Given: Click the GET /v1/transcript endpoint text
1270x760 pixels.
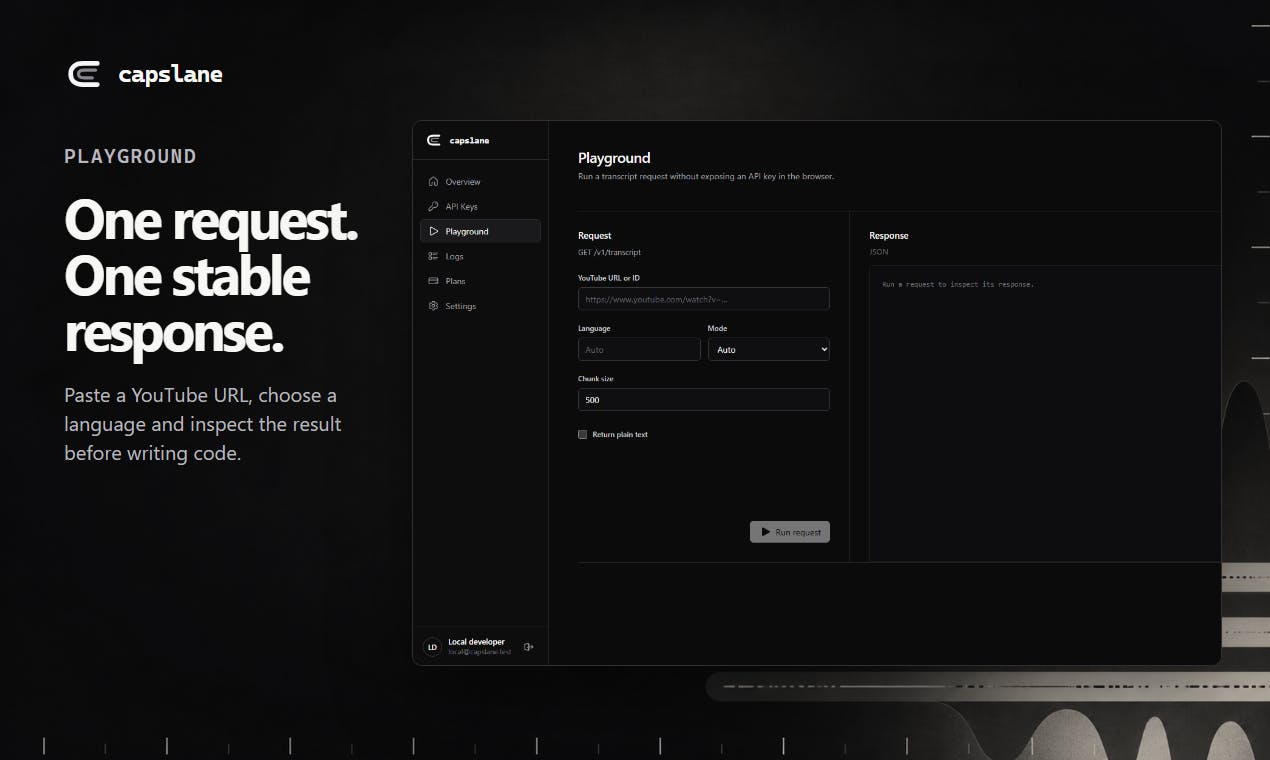Looking at the screenshot, I should click(x=610, y=252).
